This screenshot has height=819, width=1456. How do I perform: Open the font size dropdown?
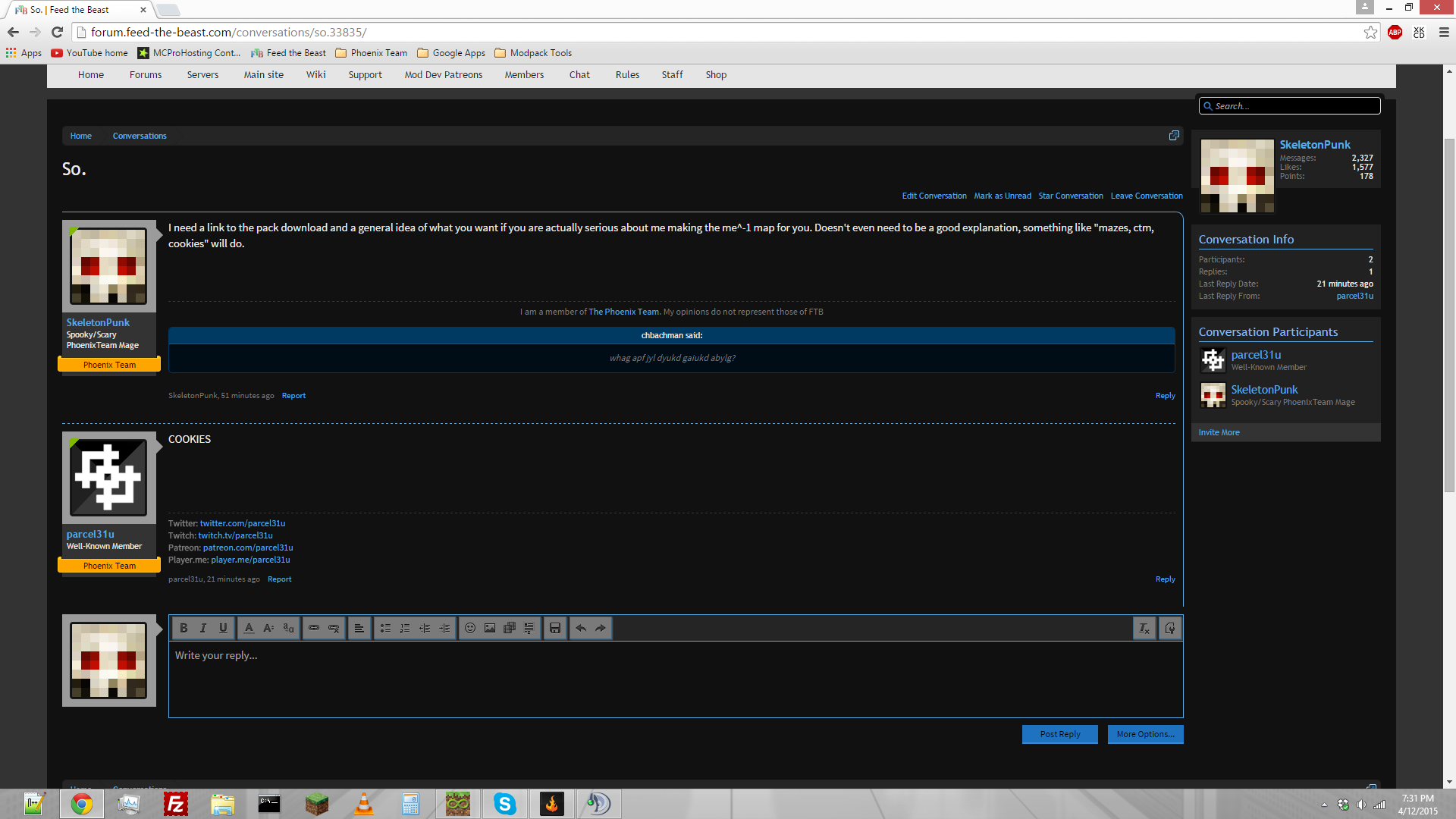click(268, 628)
